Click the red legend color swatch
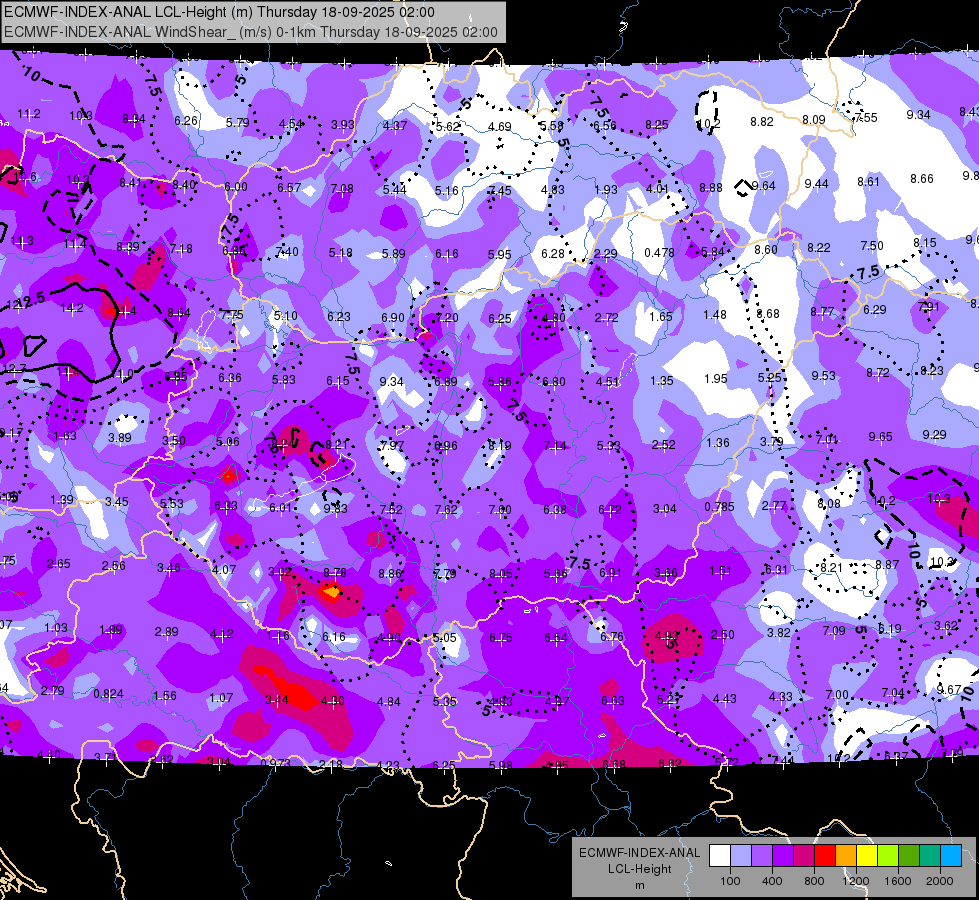 pyautogui.click(x=825, y=855)
